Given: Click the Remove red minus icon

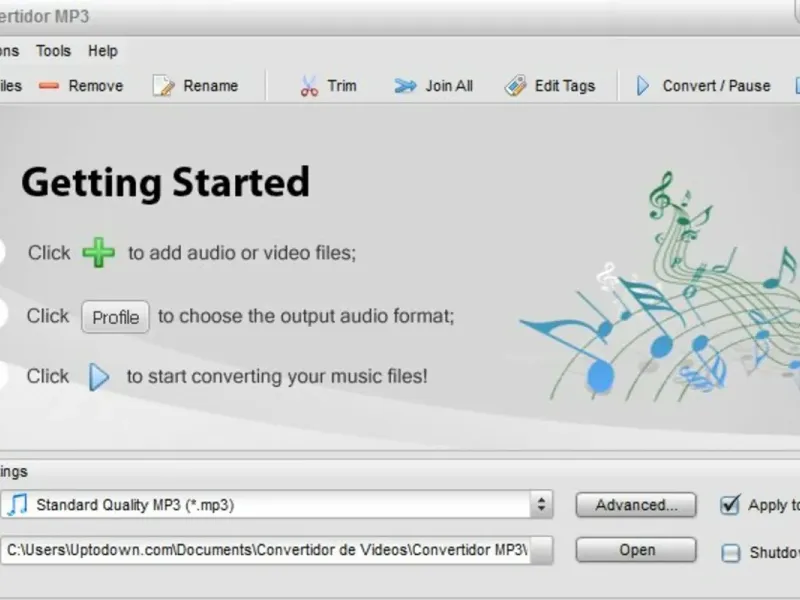Looking at the screenshot, I should point(49,86).
